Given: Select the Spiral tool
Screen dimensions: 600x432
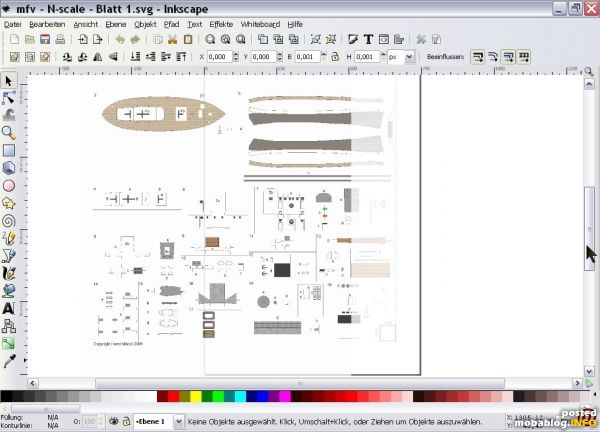Looking at the screenshot, I should point(9,221).
